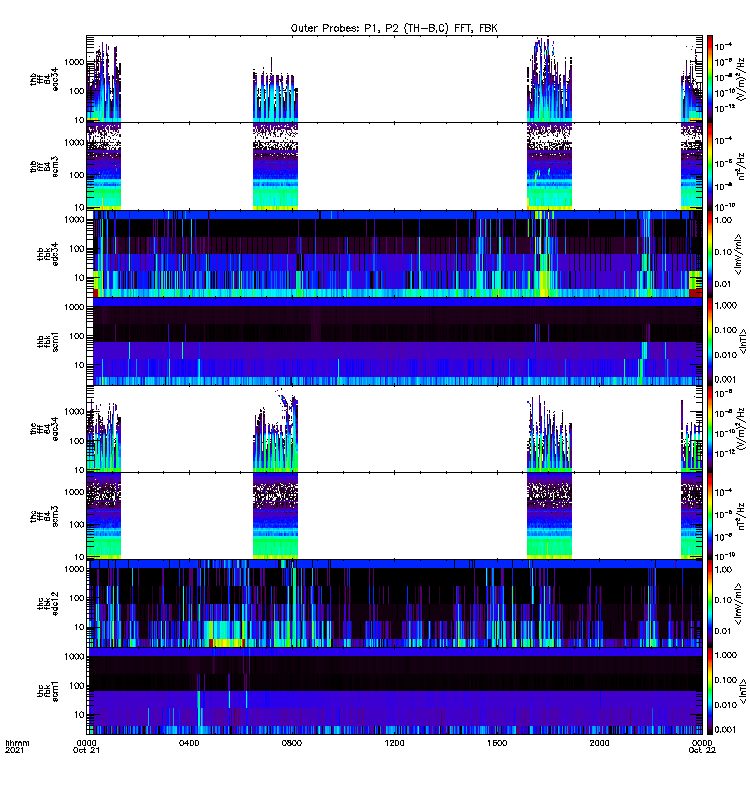The width and height of the screenshot is (750, 800).
Task: Click the thc fff scm3 panel label
Action: click(x=44, y=516)
